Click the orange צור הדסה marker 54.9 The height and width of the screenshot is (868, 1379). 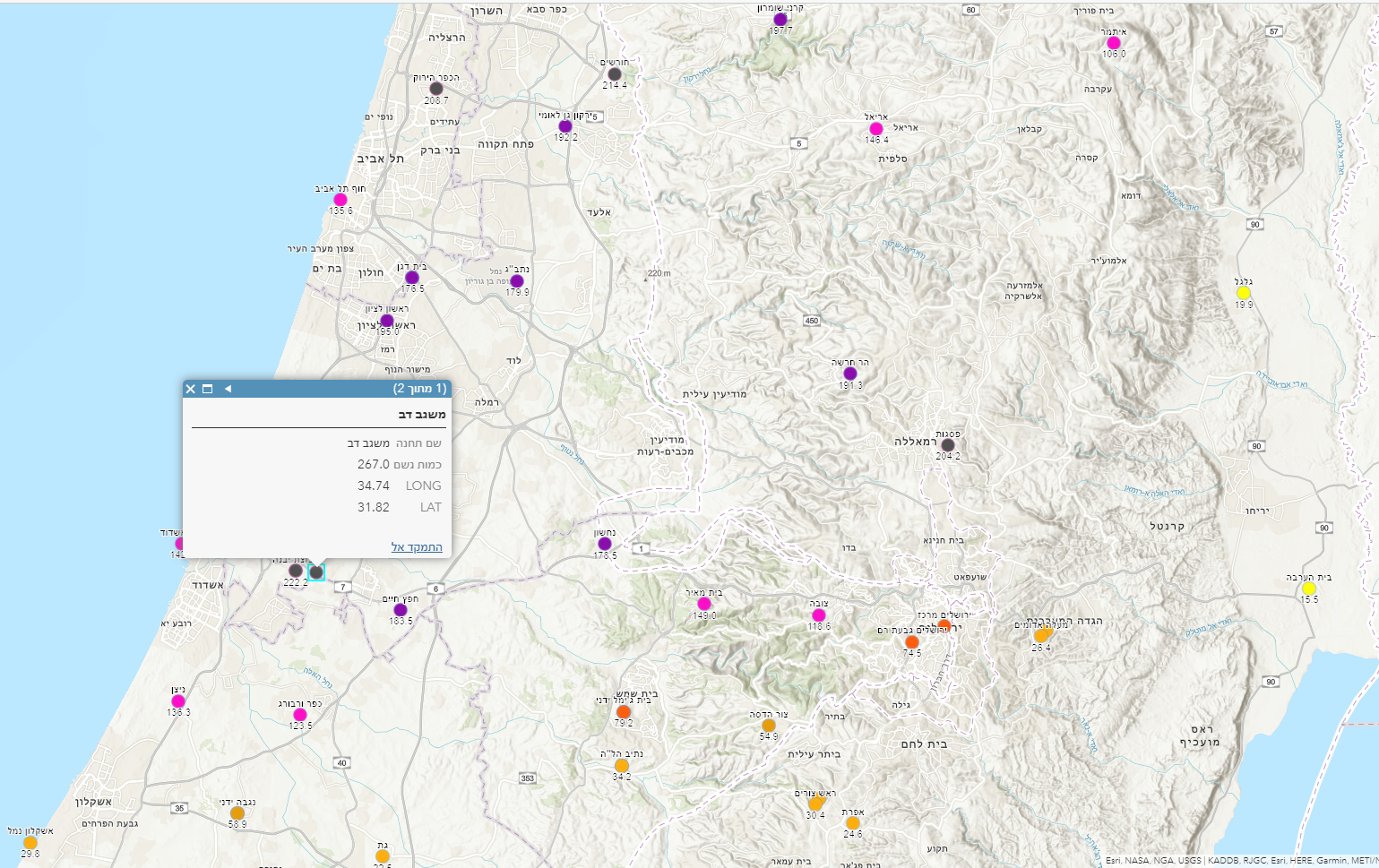tap(769, 726)
